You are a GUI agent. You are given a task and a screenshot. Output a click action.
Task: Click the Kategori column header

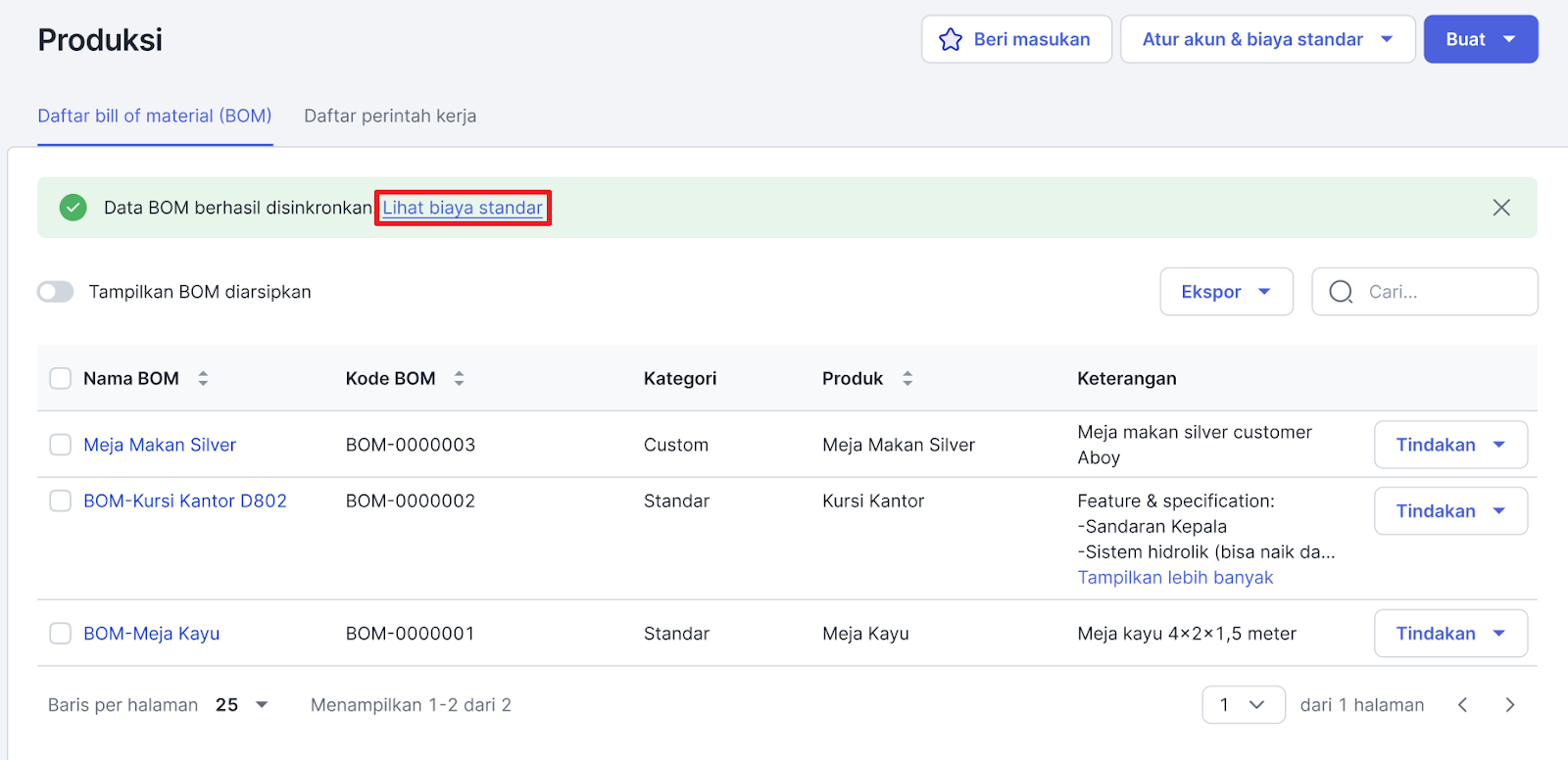tap(680, 378)
